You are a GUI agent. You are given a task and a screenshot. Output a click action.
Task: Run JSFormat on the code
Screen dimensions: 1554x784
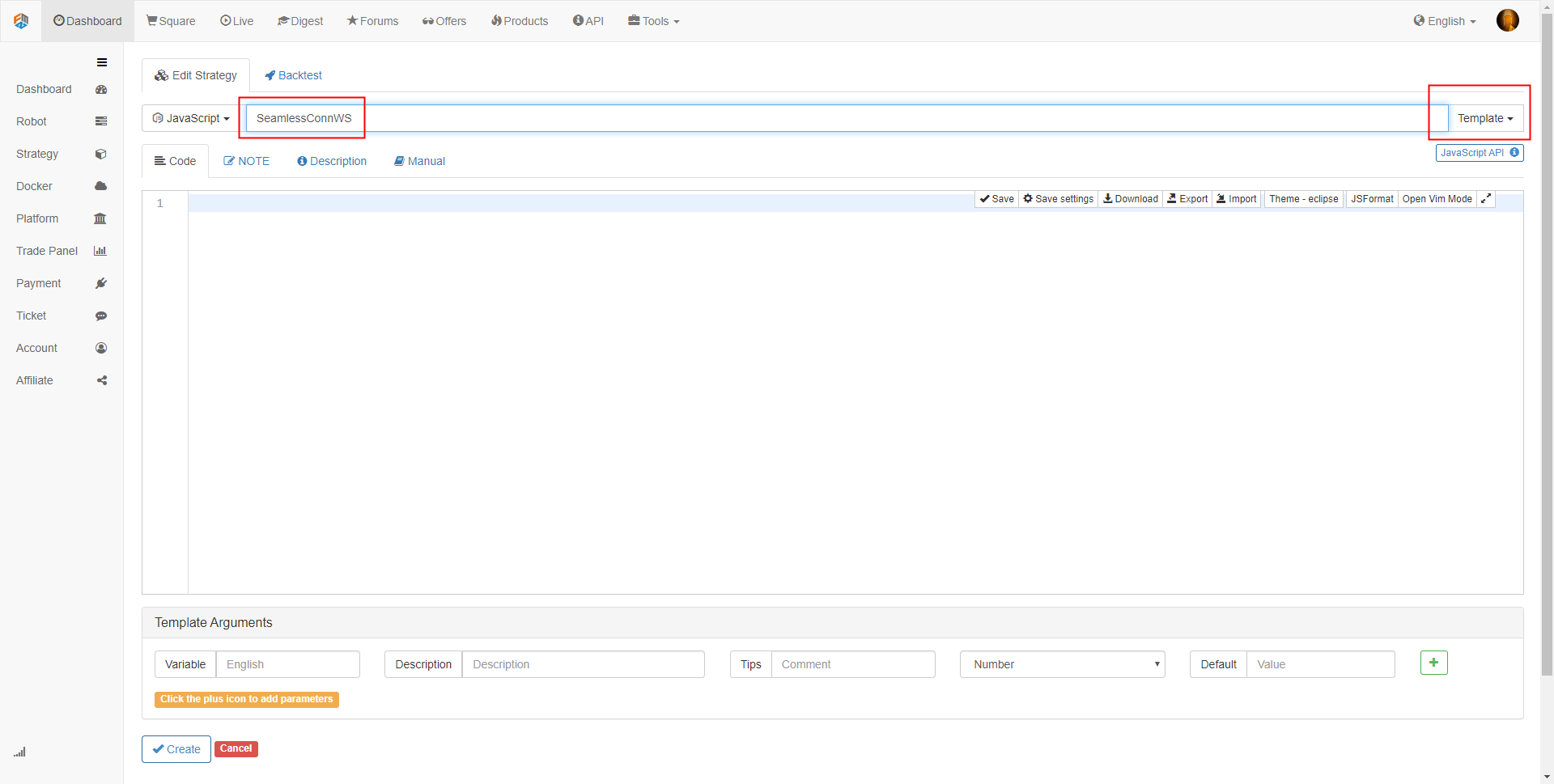1372,199
